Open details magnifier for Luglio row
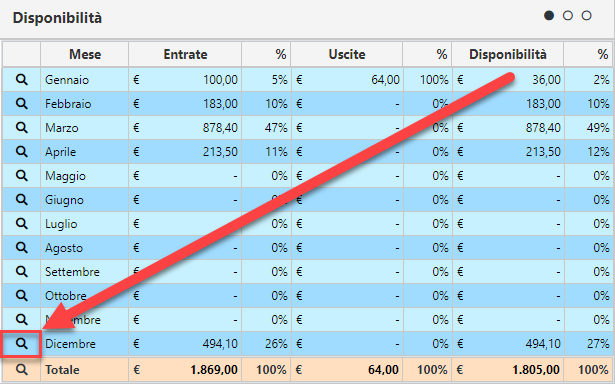The width and height of the screenshot is (615, 384). click(22, 224)
